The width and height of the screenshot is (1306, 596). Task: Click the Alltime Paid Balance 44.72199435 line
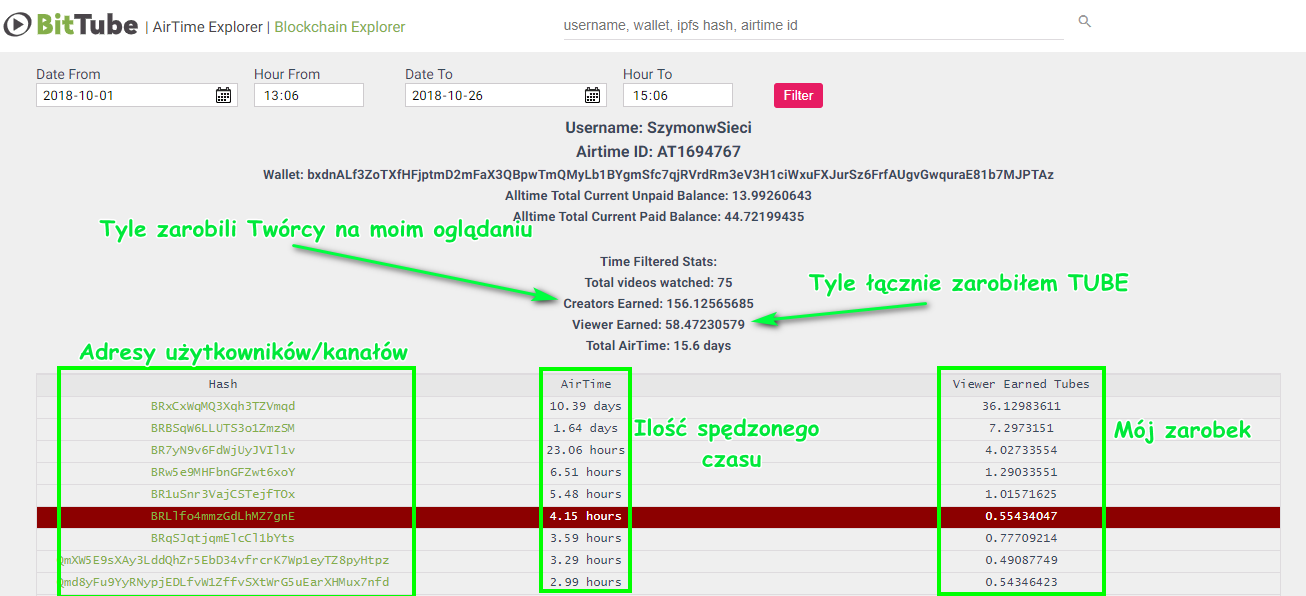click(x=658, y=217)
